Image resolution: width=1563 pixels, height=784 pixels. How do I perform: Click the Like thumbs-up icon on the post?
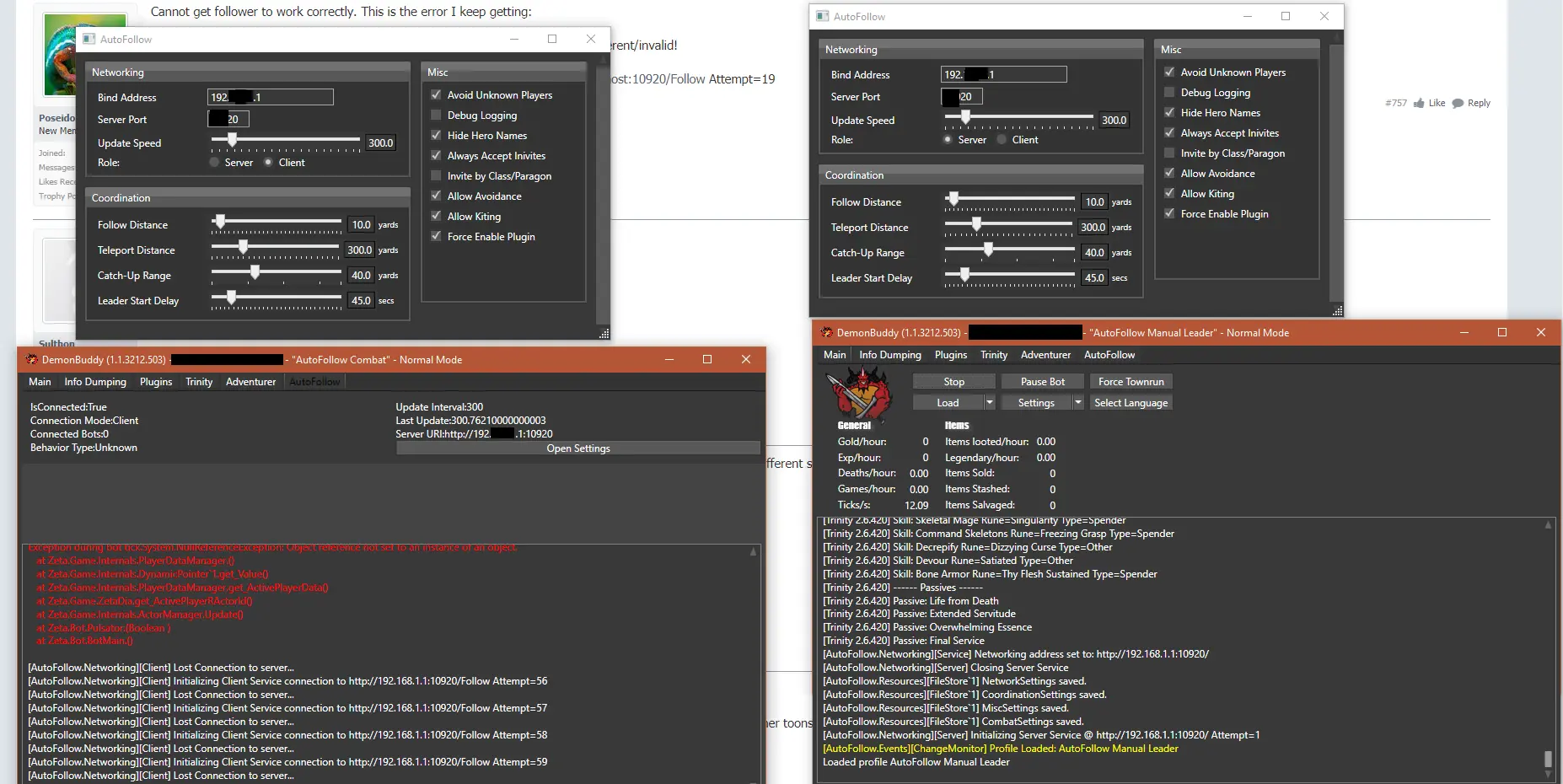(1419, 104)
